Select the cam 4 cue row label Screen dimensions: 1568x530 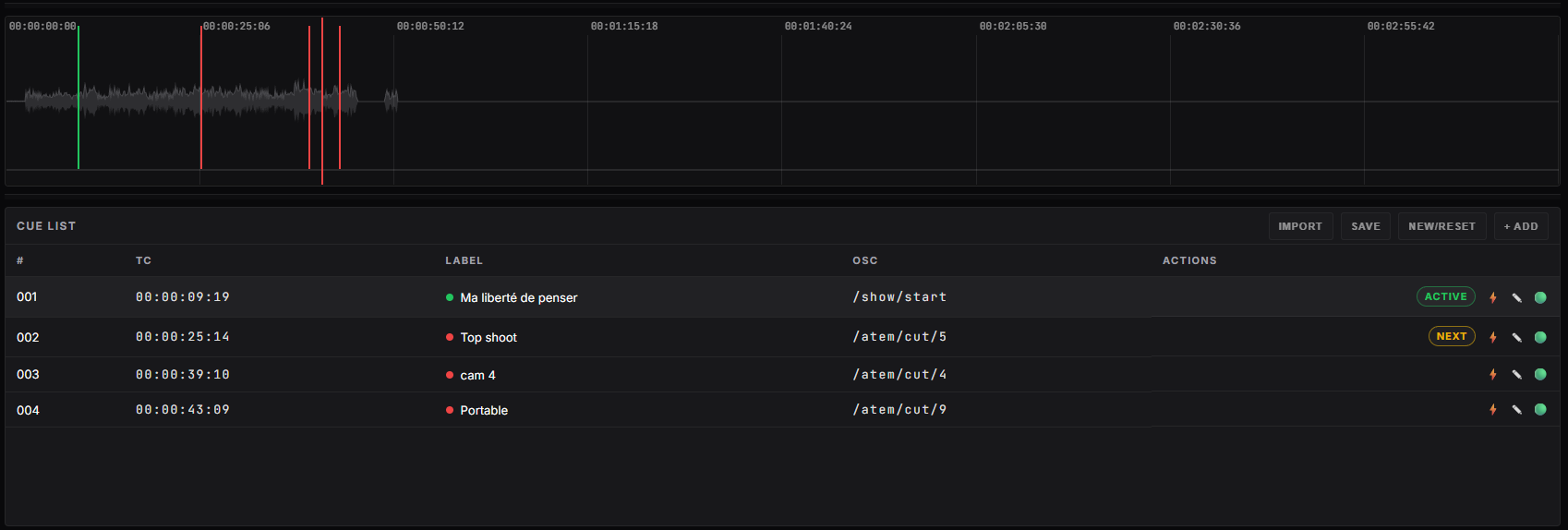coord(477,375)
